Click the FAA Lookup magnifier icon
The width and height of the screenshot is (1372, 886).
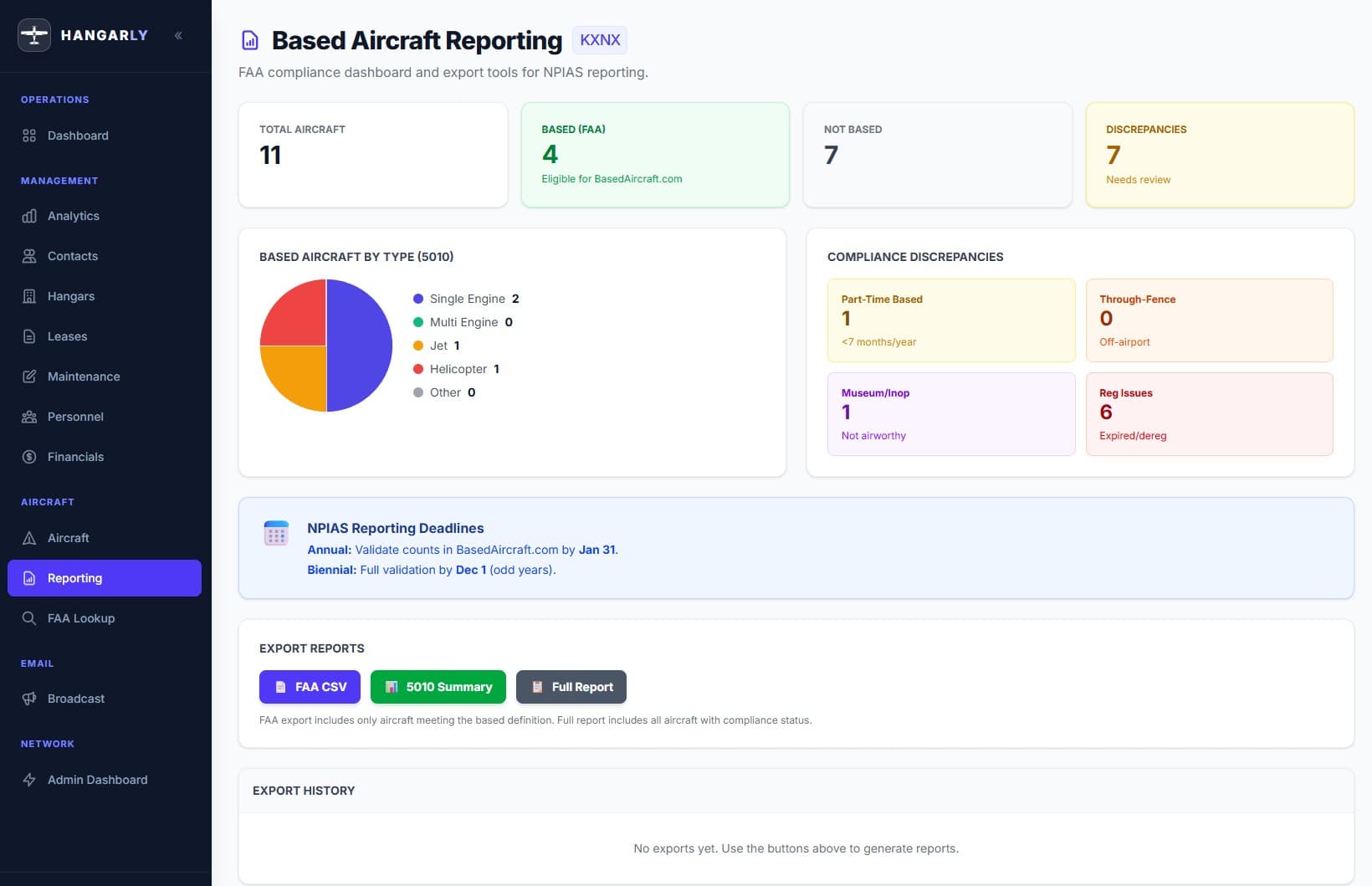click(29, 618)
